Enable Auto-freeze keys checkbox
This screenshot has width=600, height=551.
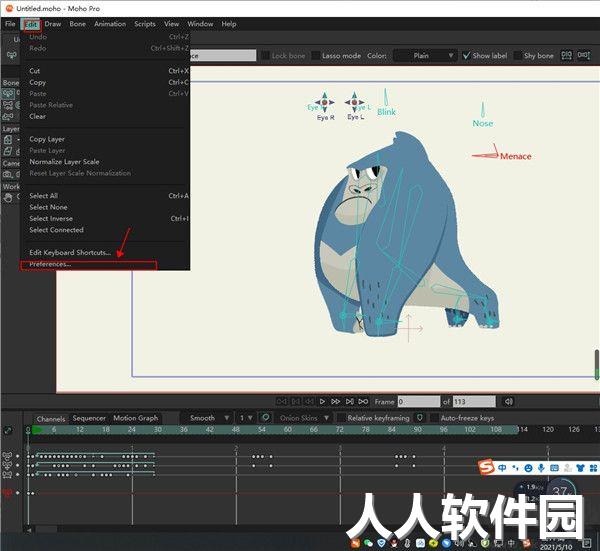434,418
